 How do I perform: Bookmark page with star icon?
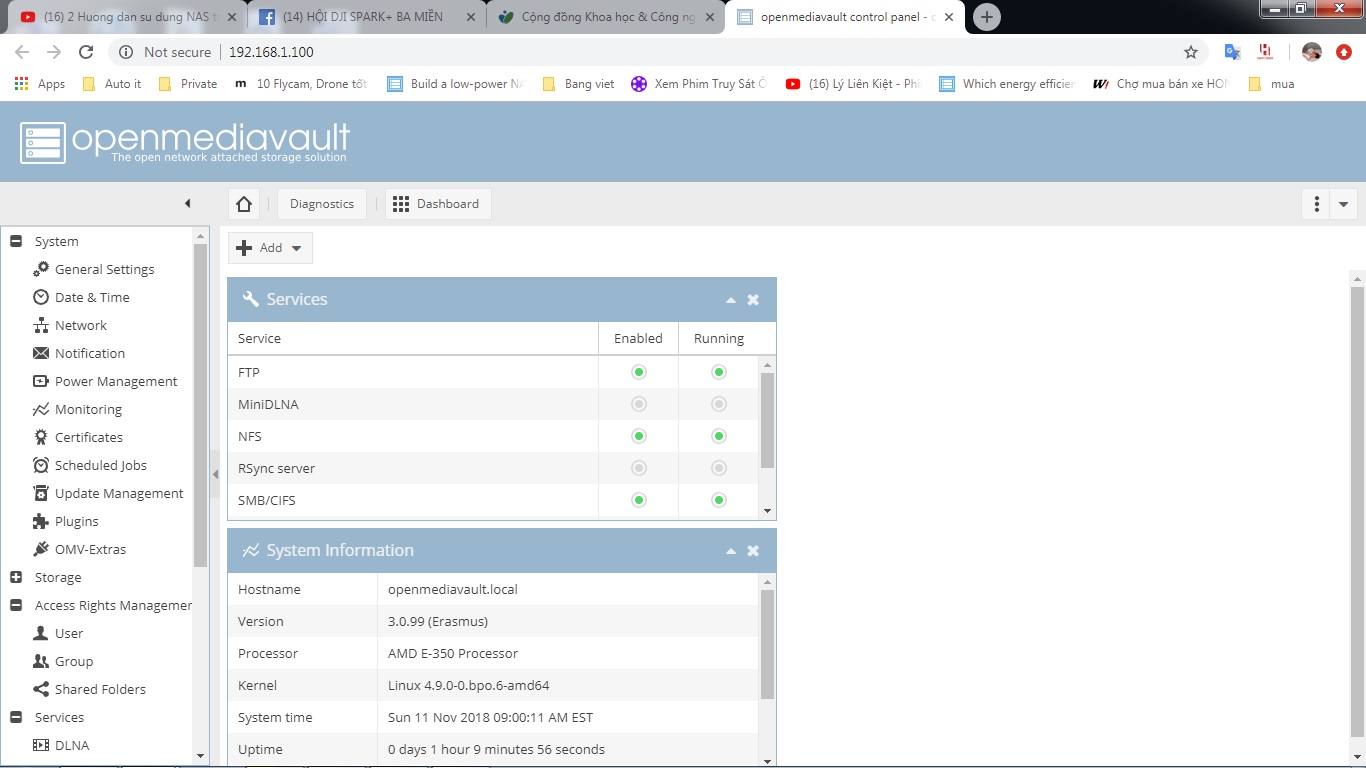click(1191, 52)
